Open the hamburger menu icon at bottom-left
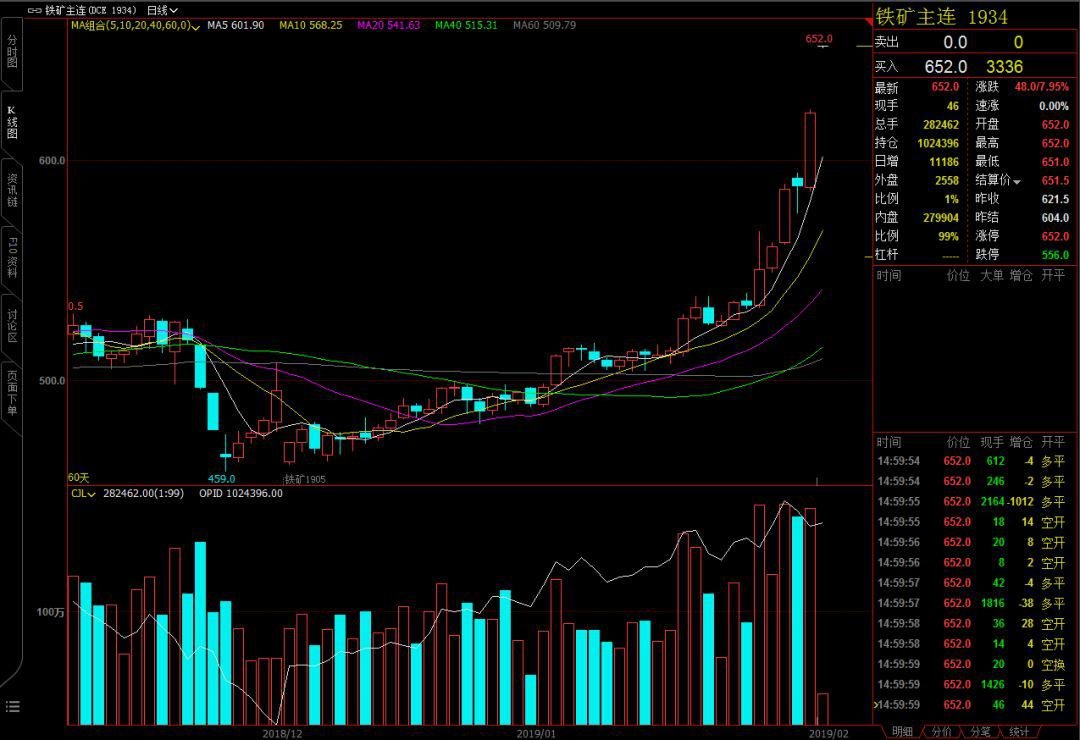Image resolution: width=1080 pixels, height=740 pixels. 12,706
